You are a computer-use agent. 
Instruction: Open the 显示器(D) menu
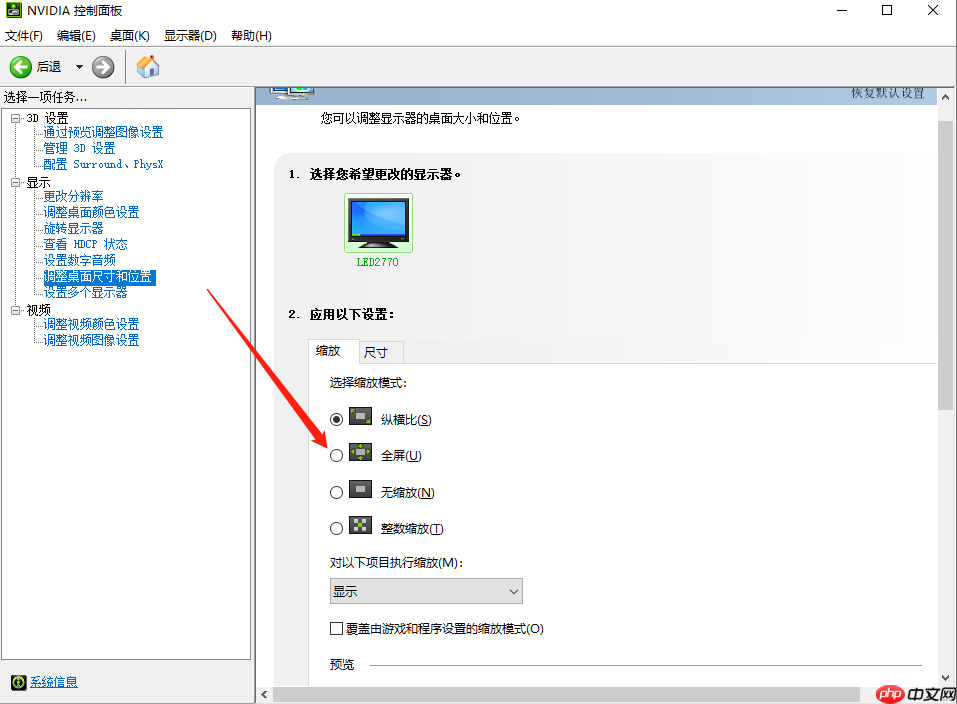(x=190, y=35)
